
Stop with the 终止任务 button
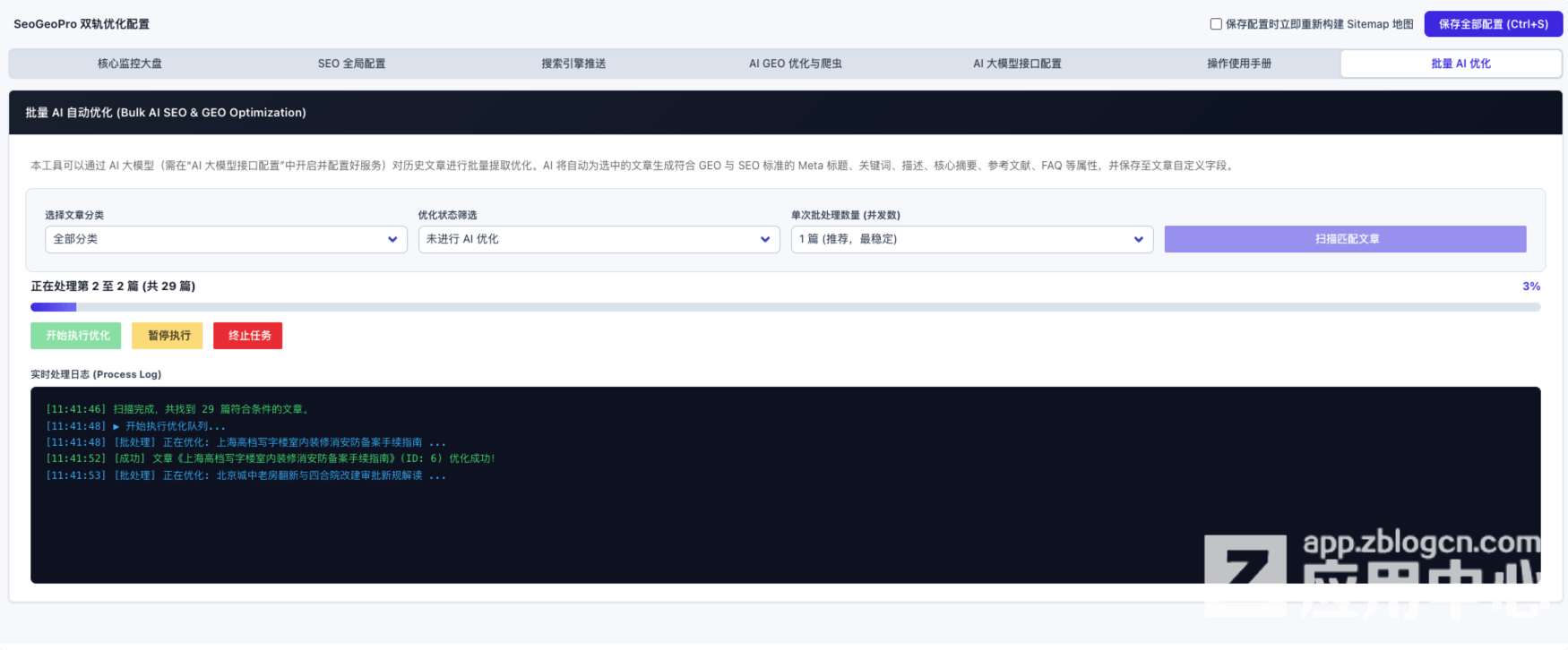tap(248, 336)
